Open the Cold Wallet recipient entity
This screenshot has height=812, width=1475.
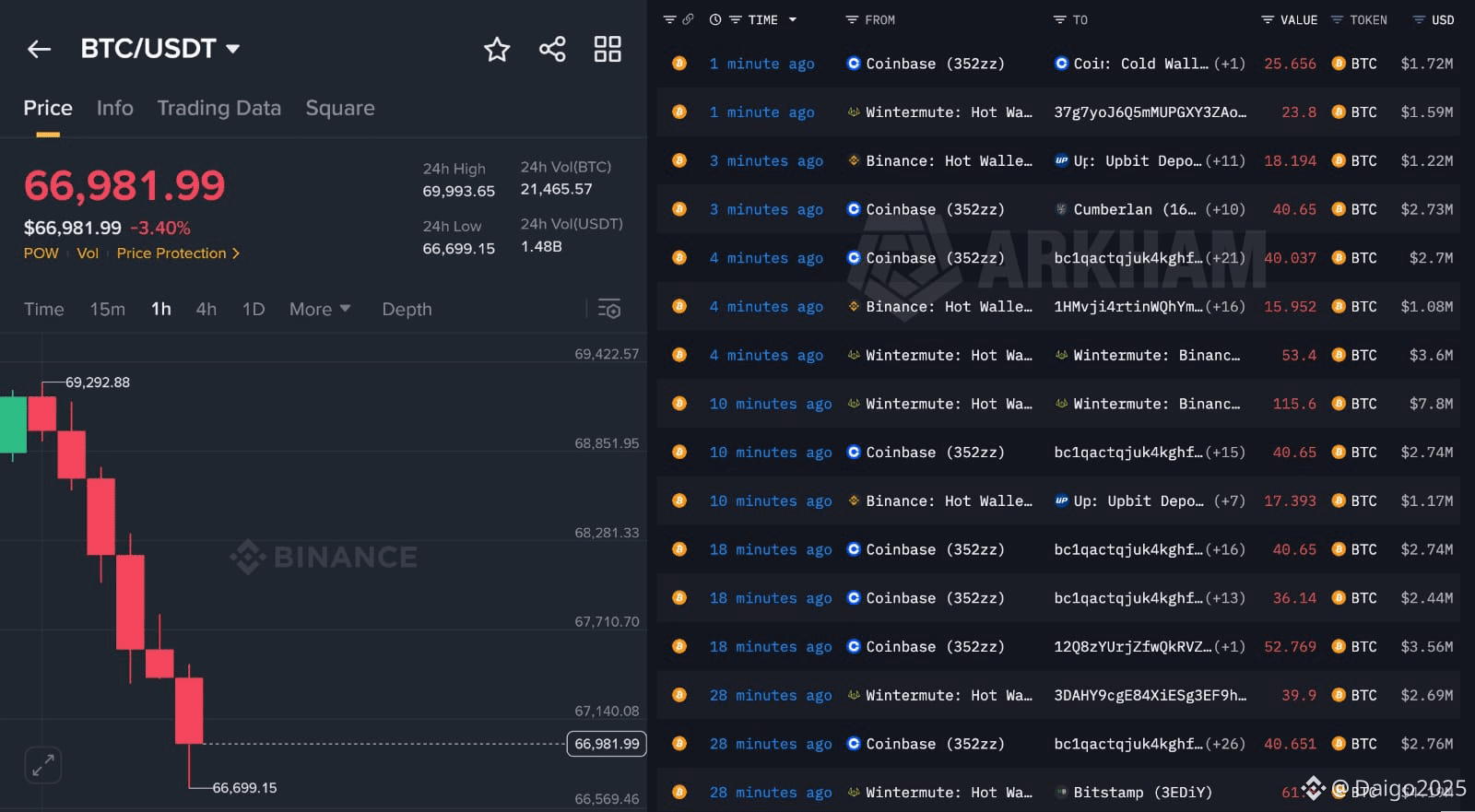1131,64
